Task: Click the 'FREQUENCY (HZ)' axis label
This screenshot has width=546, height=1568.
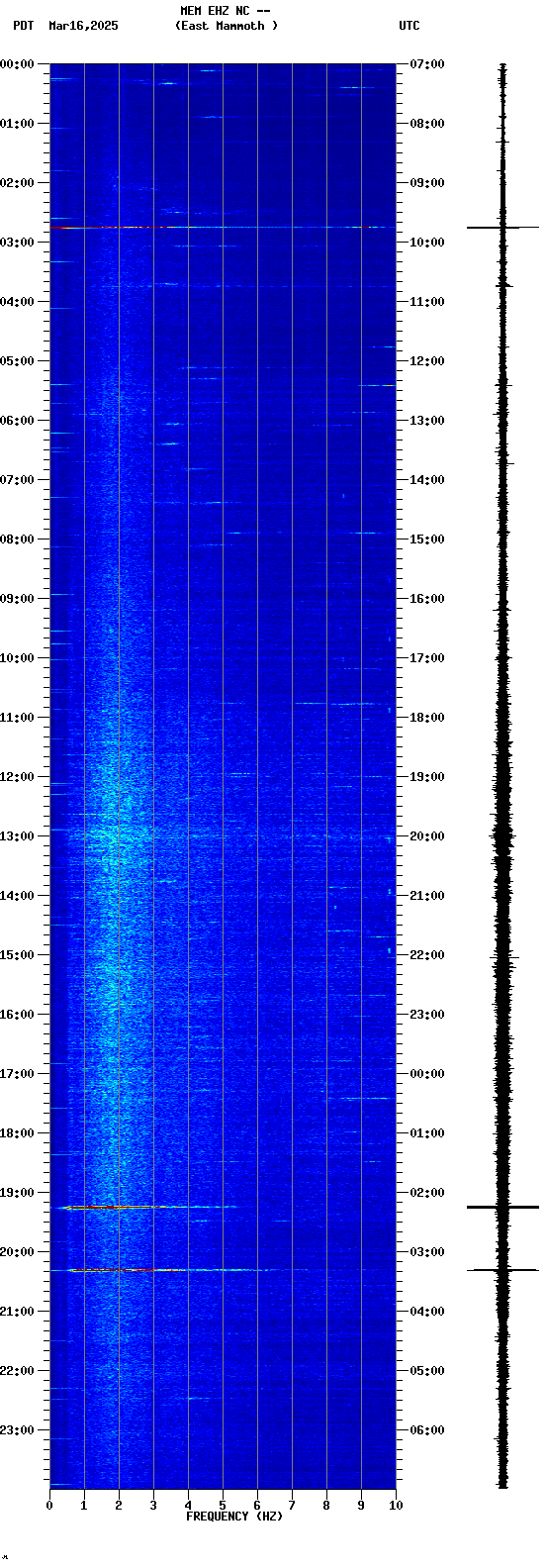Action: pyautogui.click(x=234, y=1517)
